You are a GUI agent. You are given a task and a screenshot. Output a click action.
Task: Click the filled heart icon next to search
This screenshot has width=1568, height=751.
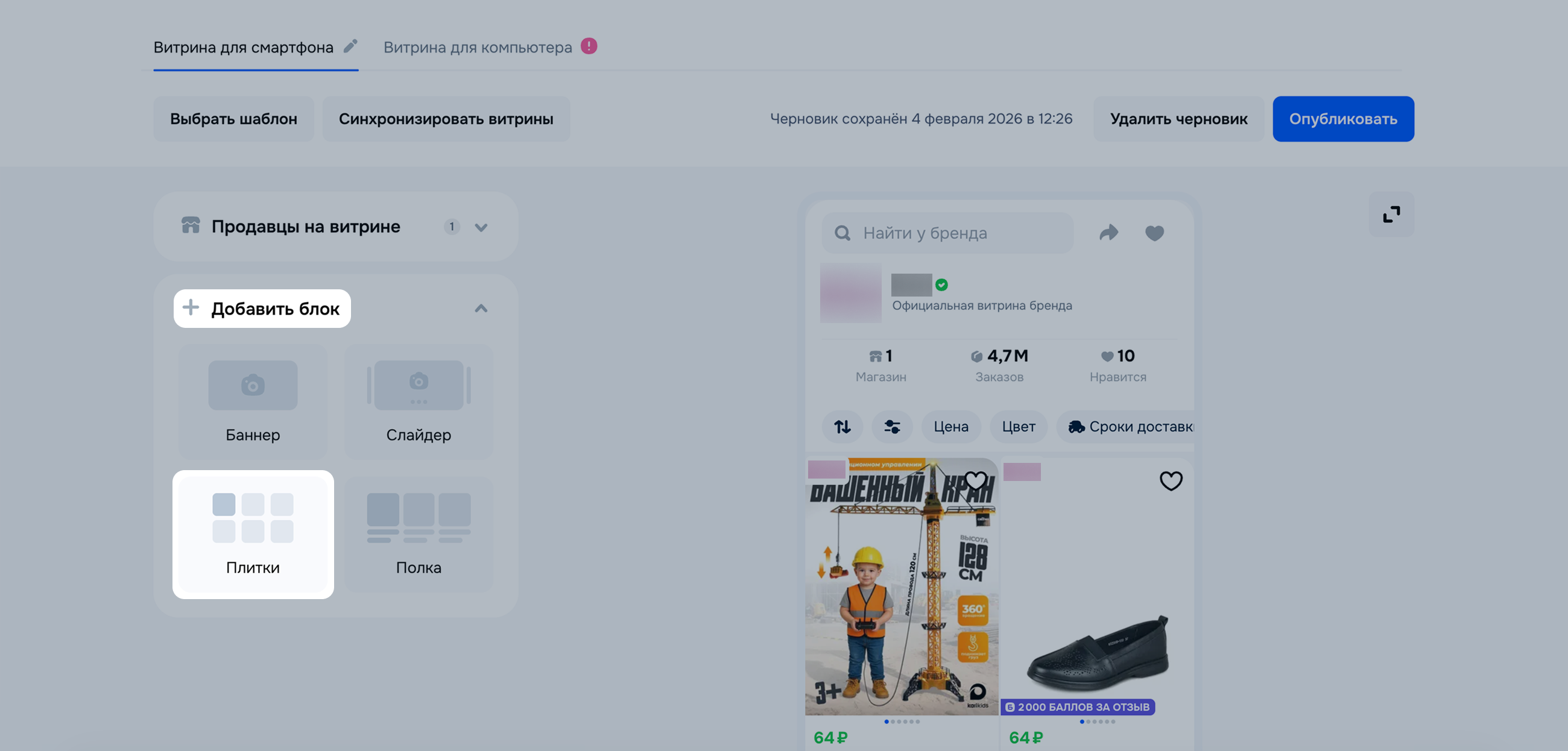1154,233
